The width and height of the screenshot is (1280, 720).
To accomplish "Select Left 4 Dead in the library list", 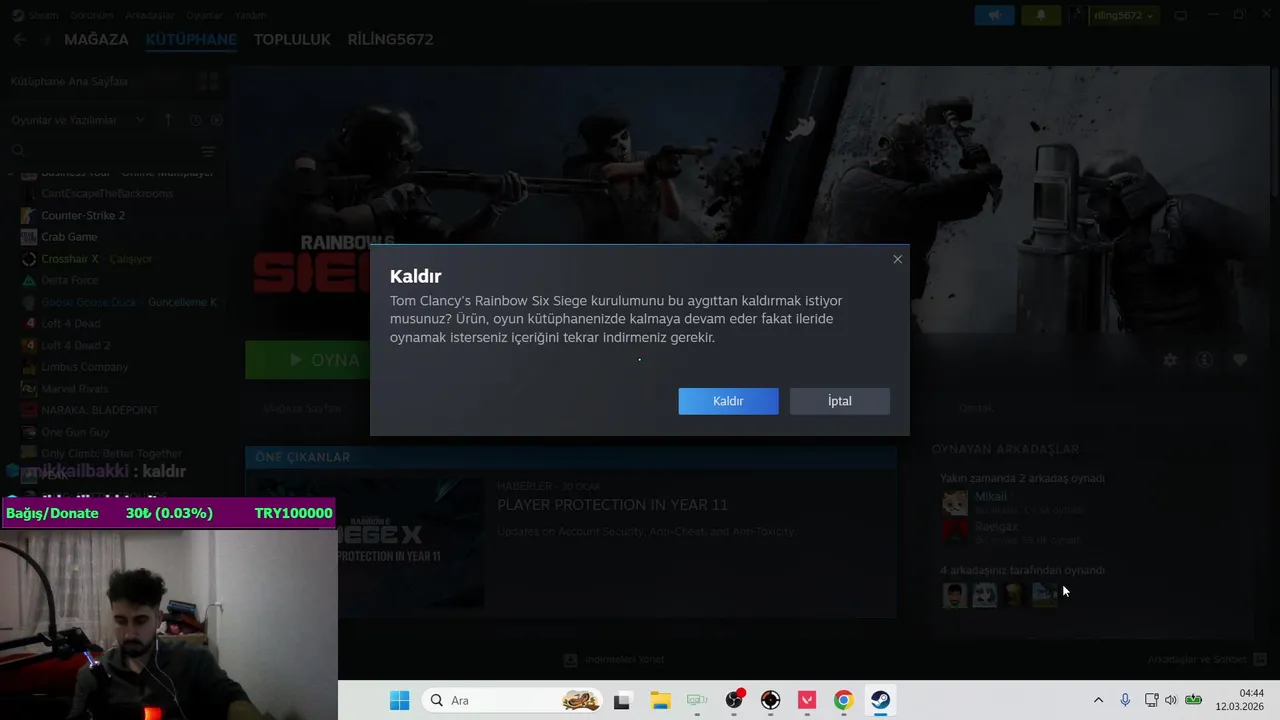I will [x=71, y=324].
